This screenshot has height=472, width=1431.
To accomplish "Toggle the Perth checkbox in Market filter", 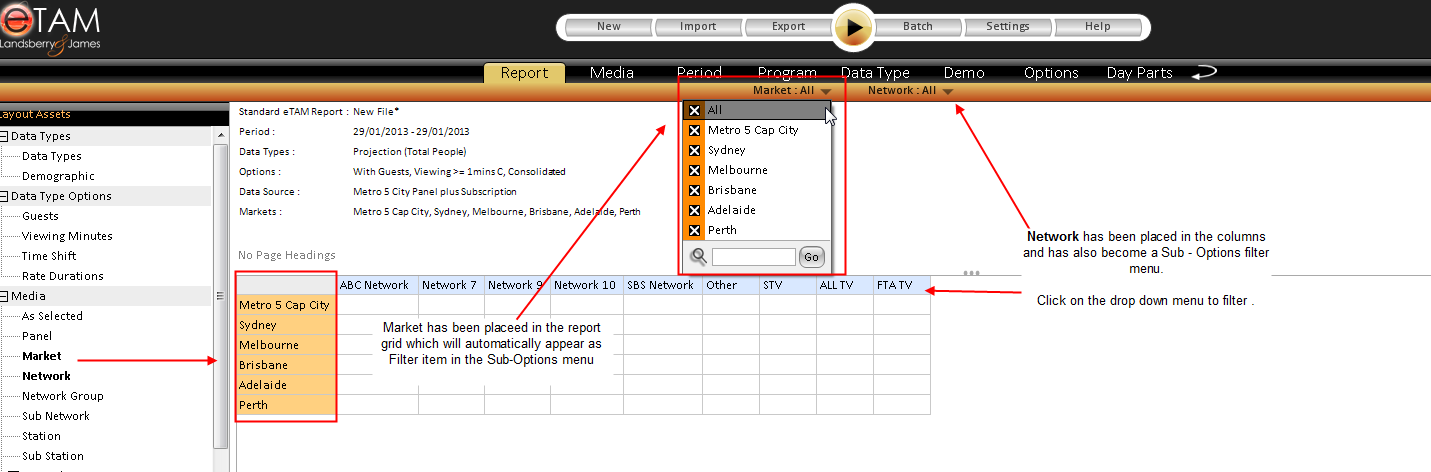I will coord(694,230).
